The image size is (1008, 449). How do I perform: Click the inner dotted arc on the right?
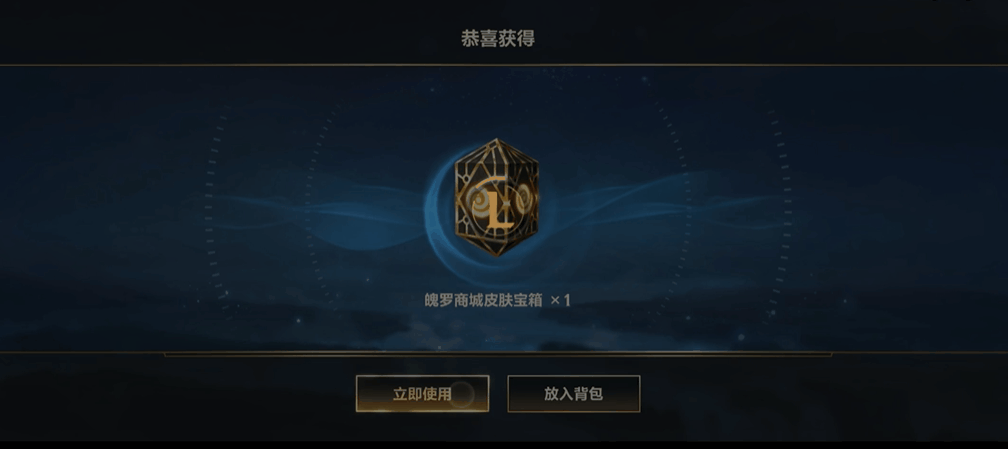683,206
